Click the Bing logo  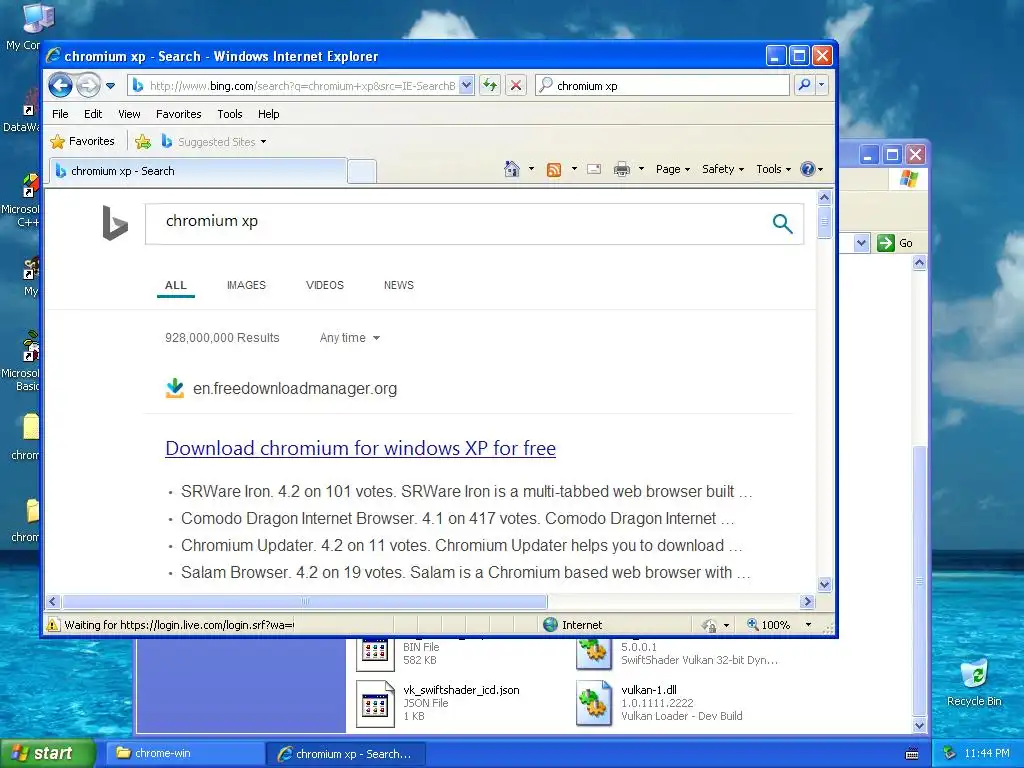(x=115, y=223)
